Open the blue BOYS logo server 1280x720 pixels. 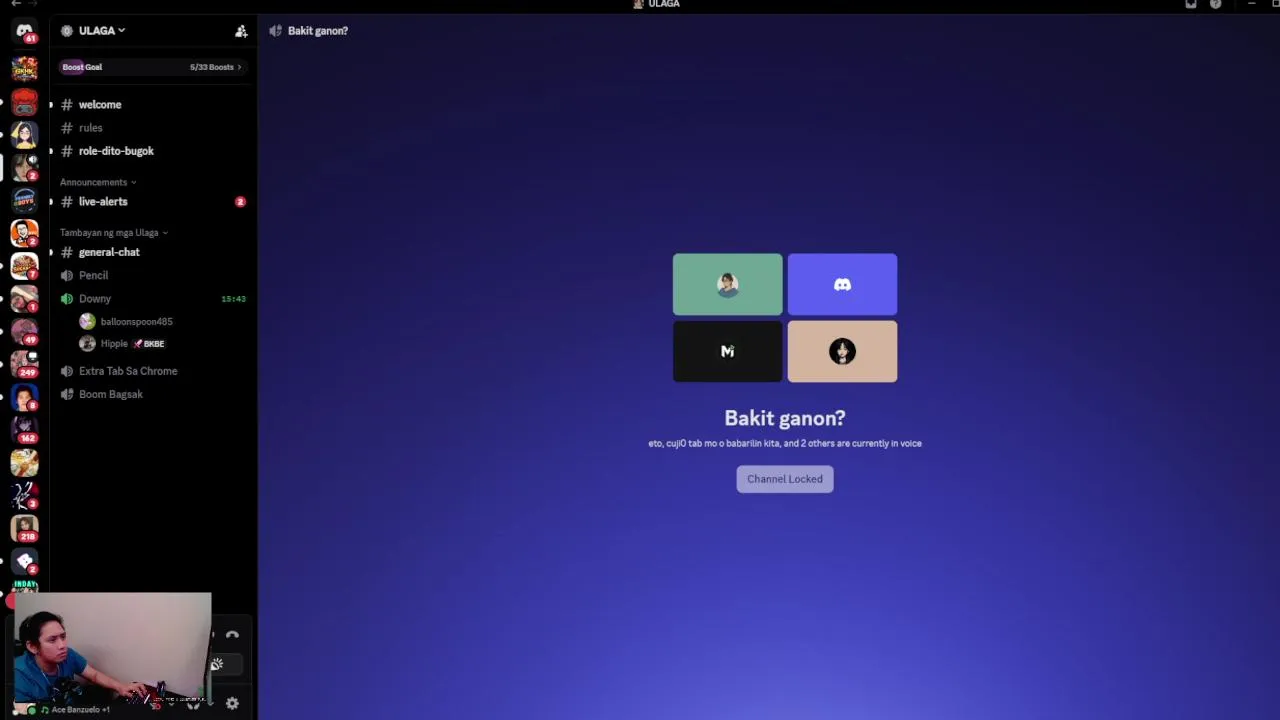pos(24,200)
